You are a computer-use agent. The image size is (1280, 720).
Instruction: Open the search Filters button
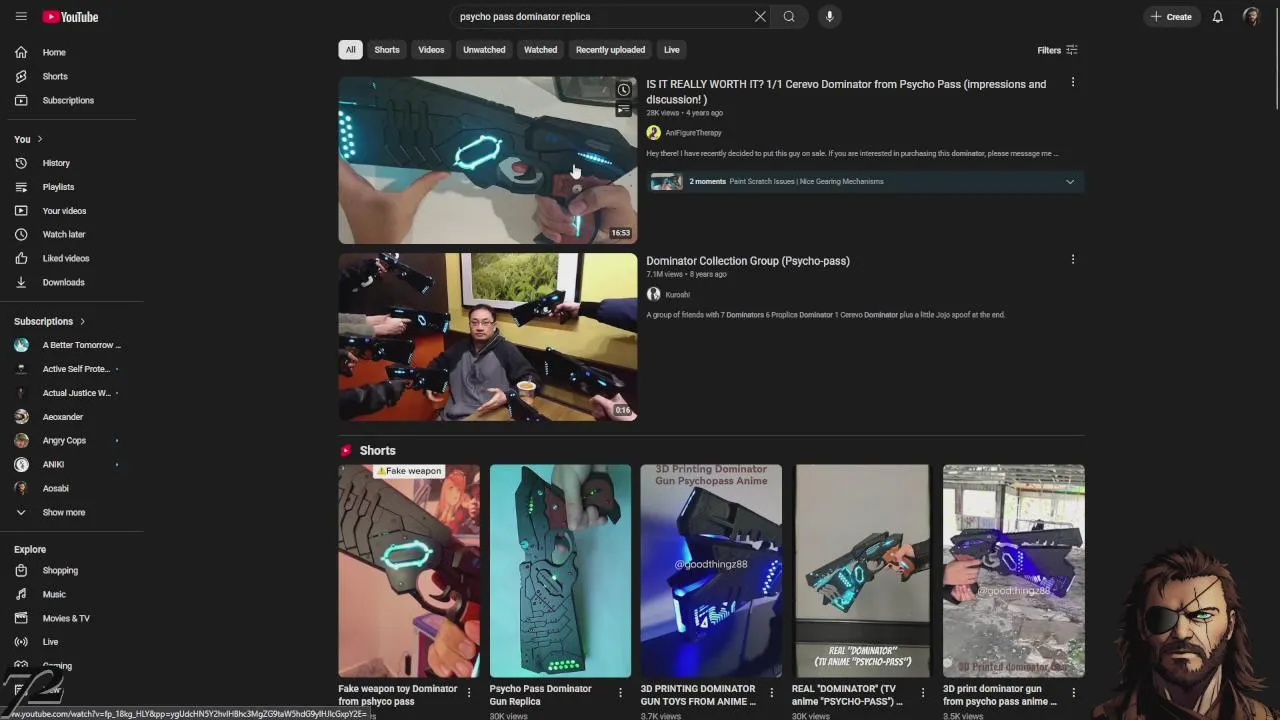[1057, 50]
